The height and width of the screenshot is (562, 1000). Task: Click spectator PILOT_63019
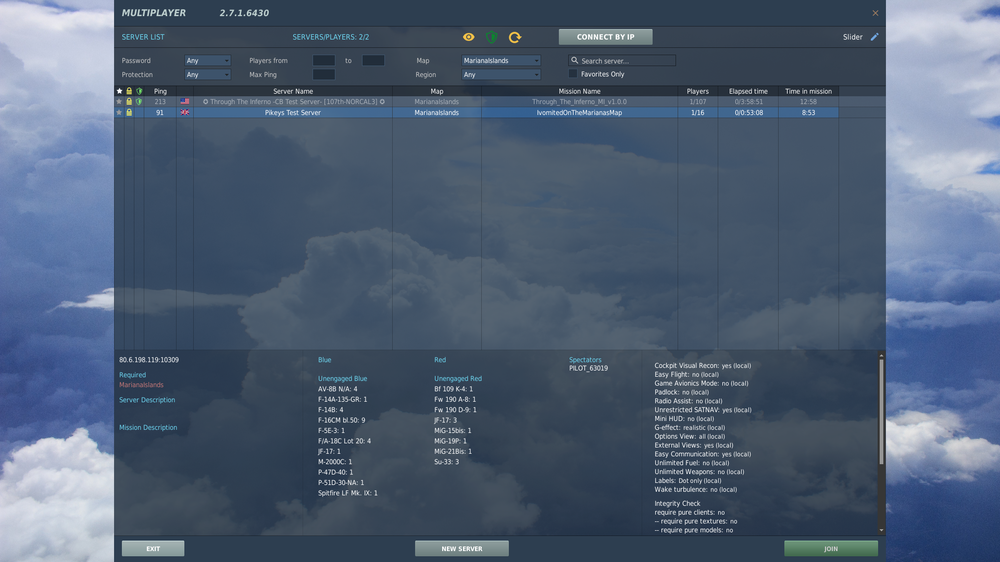(x=588, y=368)
